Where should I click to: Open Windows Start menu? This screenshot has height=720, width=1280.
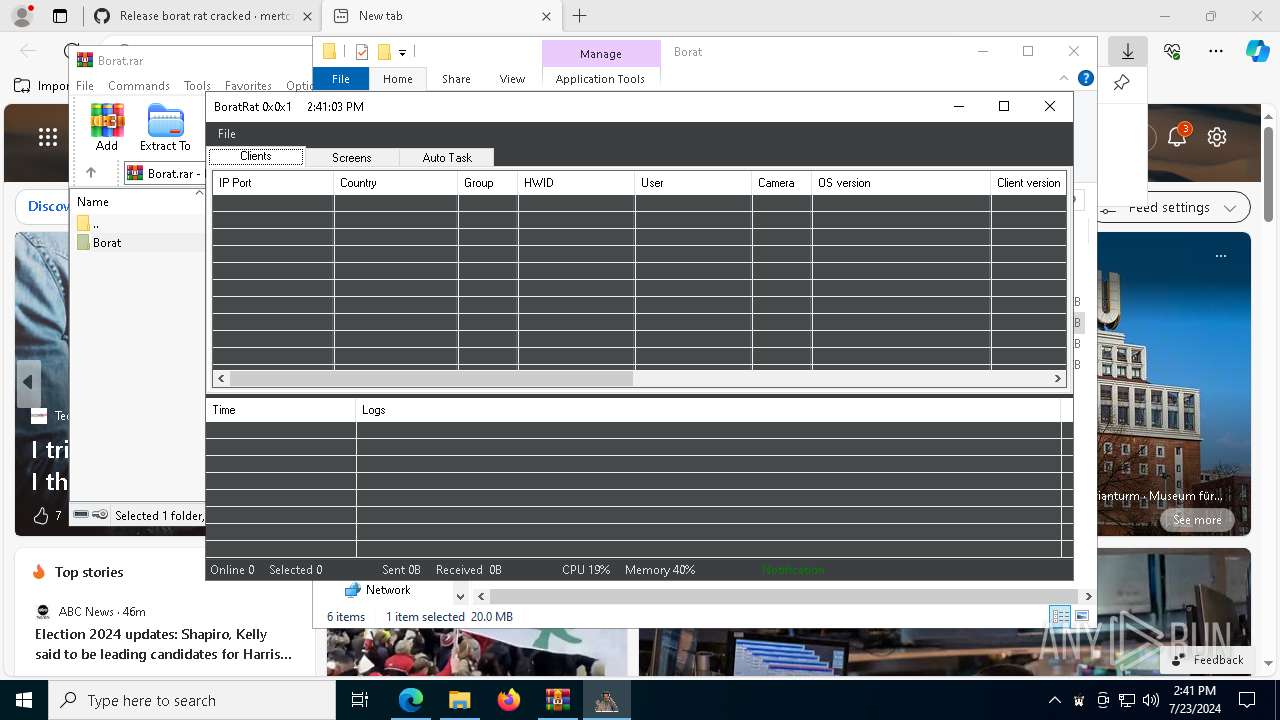tap(23, 700)
